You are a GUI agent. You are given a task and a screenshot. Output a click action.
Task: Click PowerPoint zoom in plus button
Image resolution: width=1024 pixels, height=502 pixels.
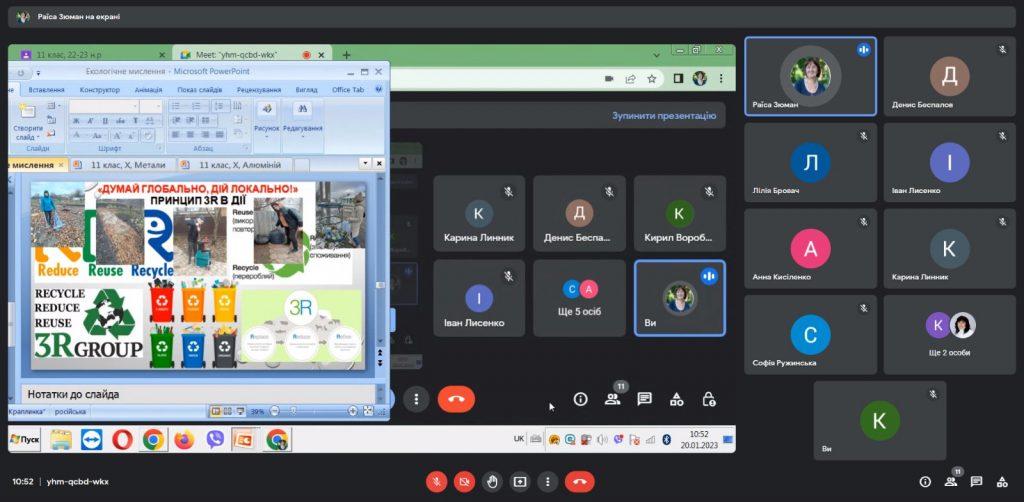pos(353,411)
